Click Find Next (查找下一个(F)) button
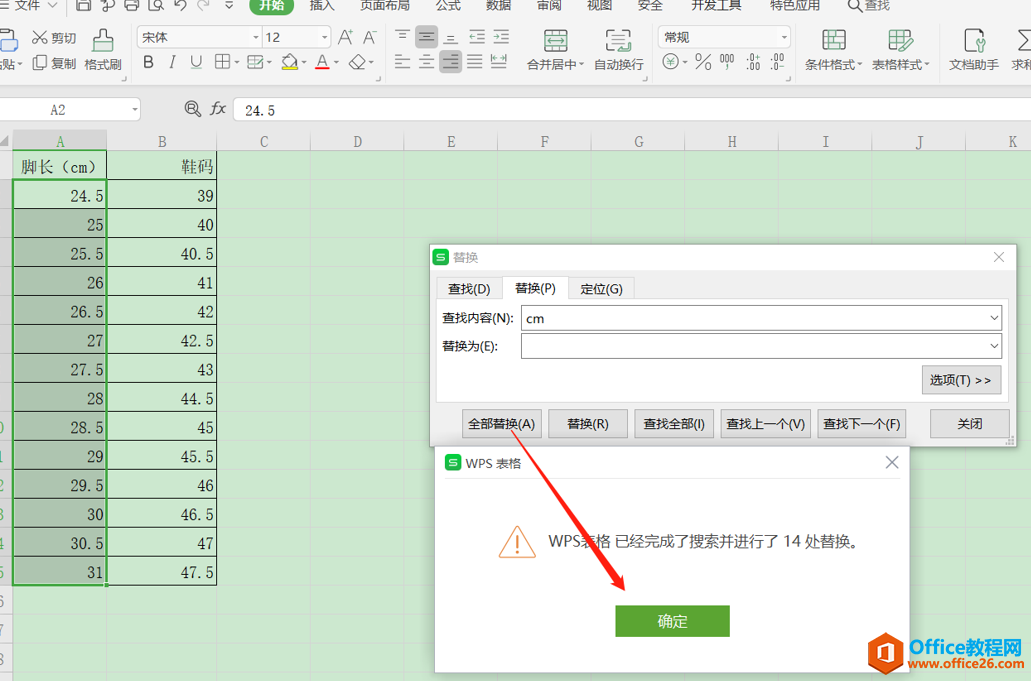The width and height of the screenshot is (1031, 681). [861, 424]
